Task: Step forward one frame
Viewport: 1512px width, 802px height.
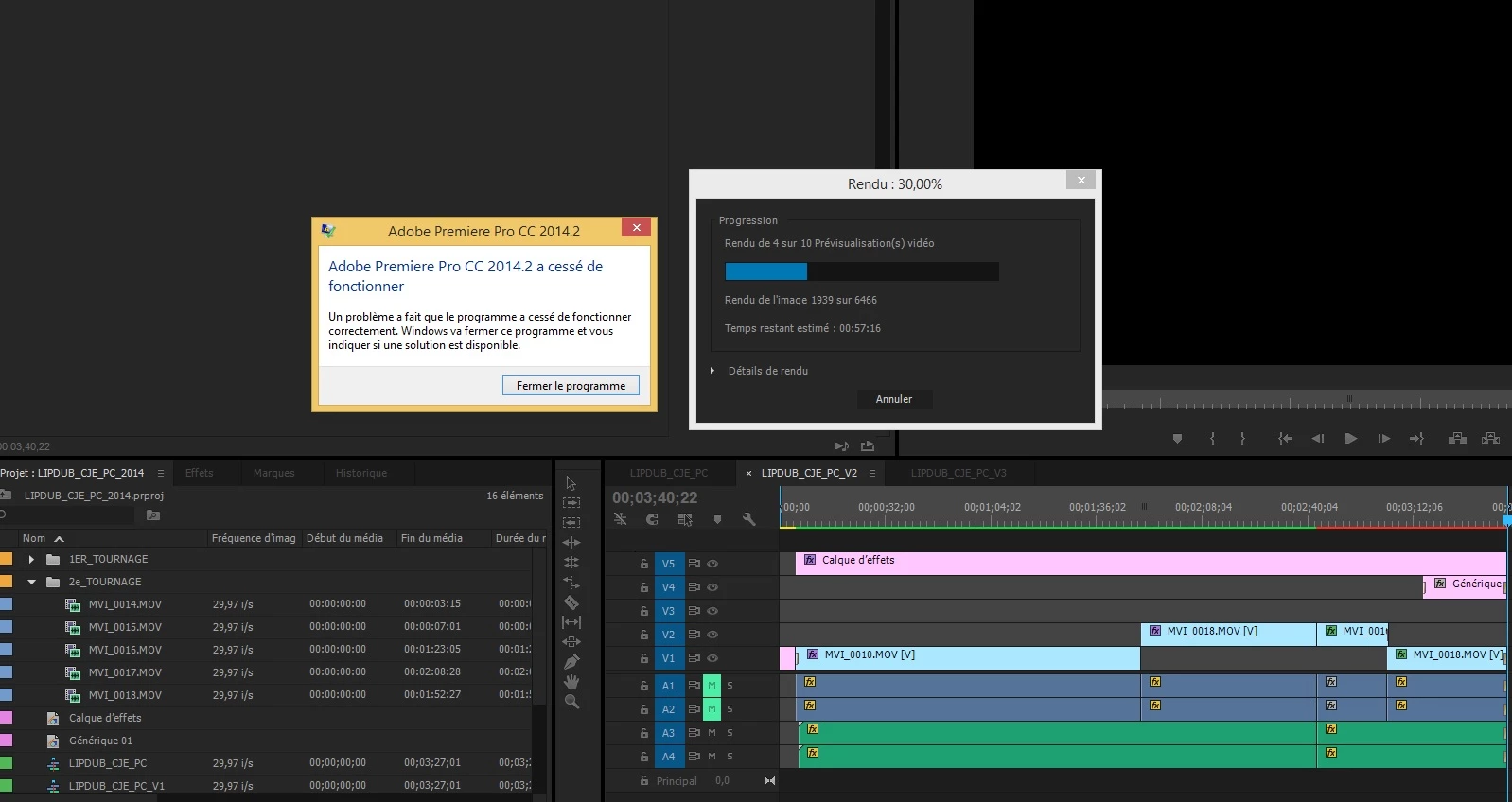Action: pos(1383,438)
